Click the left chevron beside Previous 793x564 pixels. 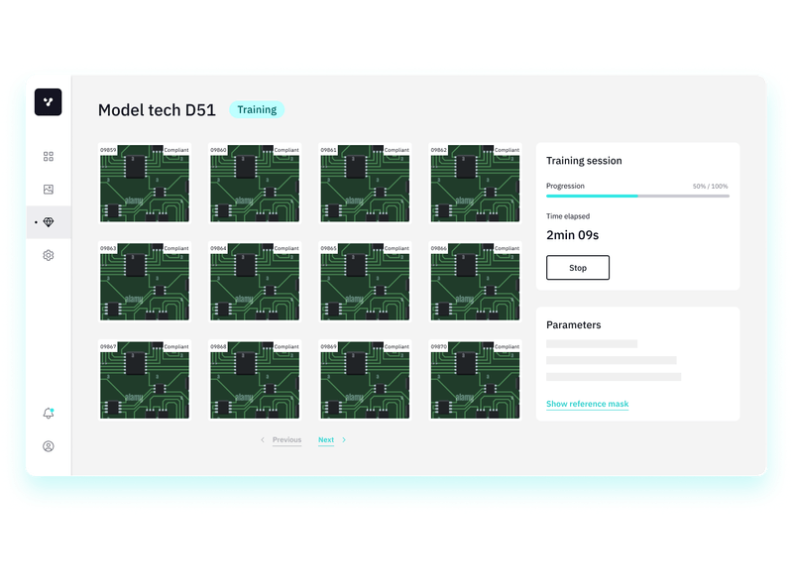pos(263,440)
